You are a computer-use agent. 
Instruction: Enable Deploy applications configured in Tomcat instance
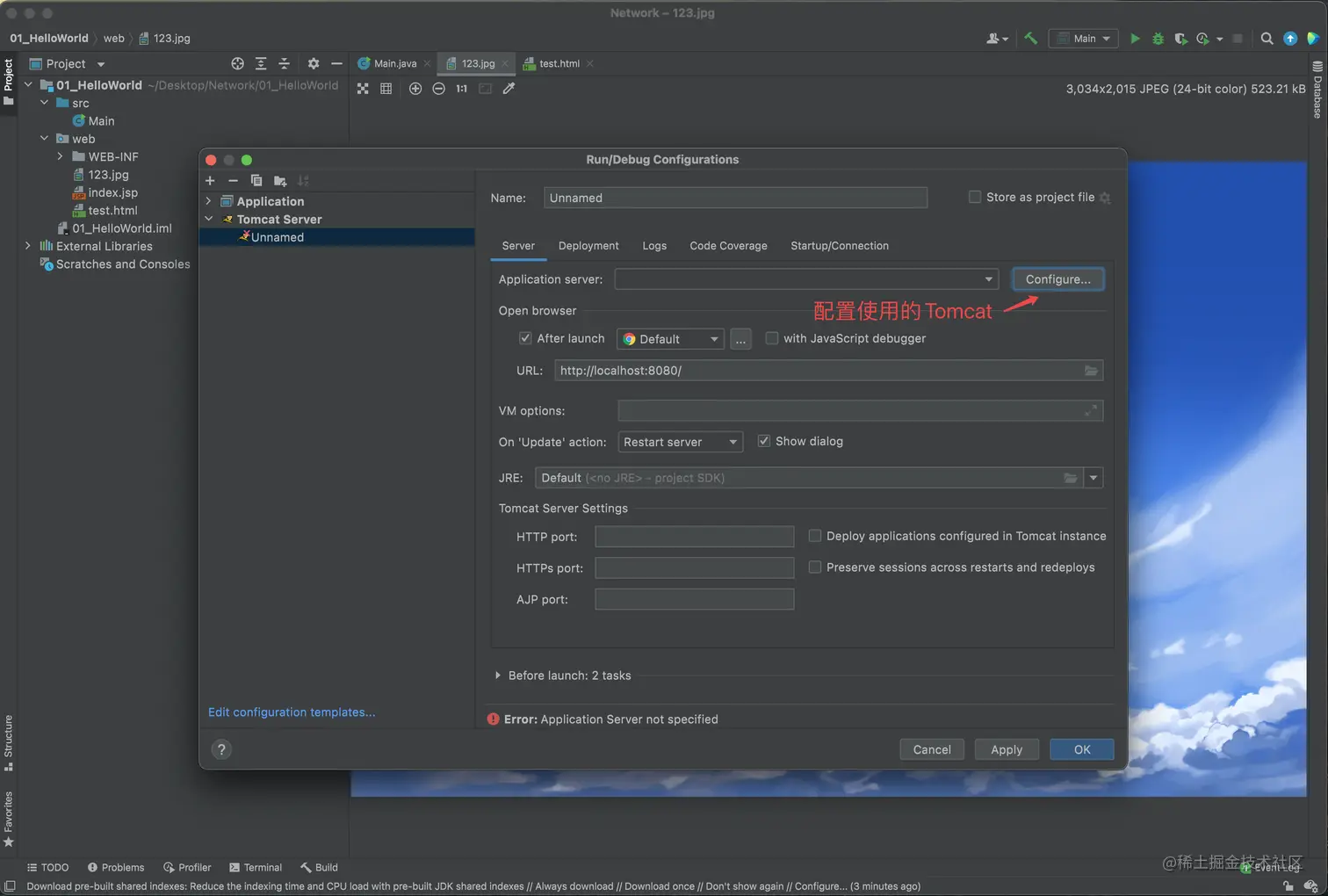click(x=815, y=536)
